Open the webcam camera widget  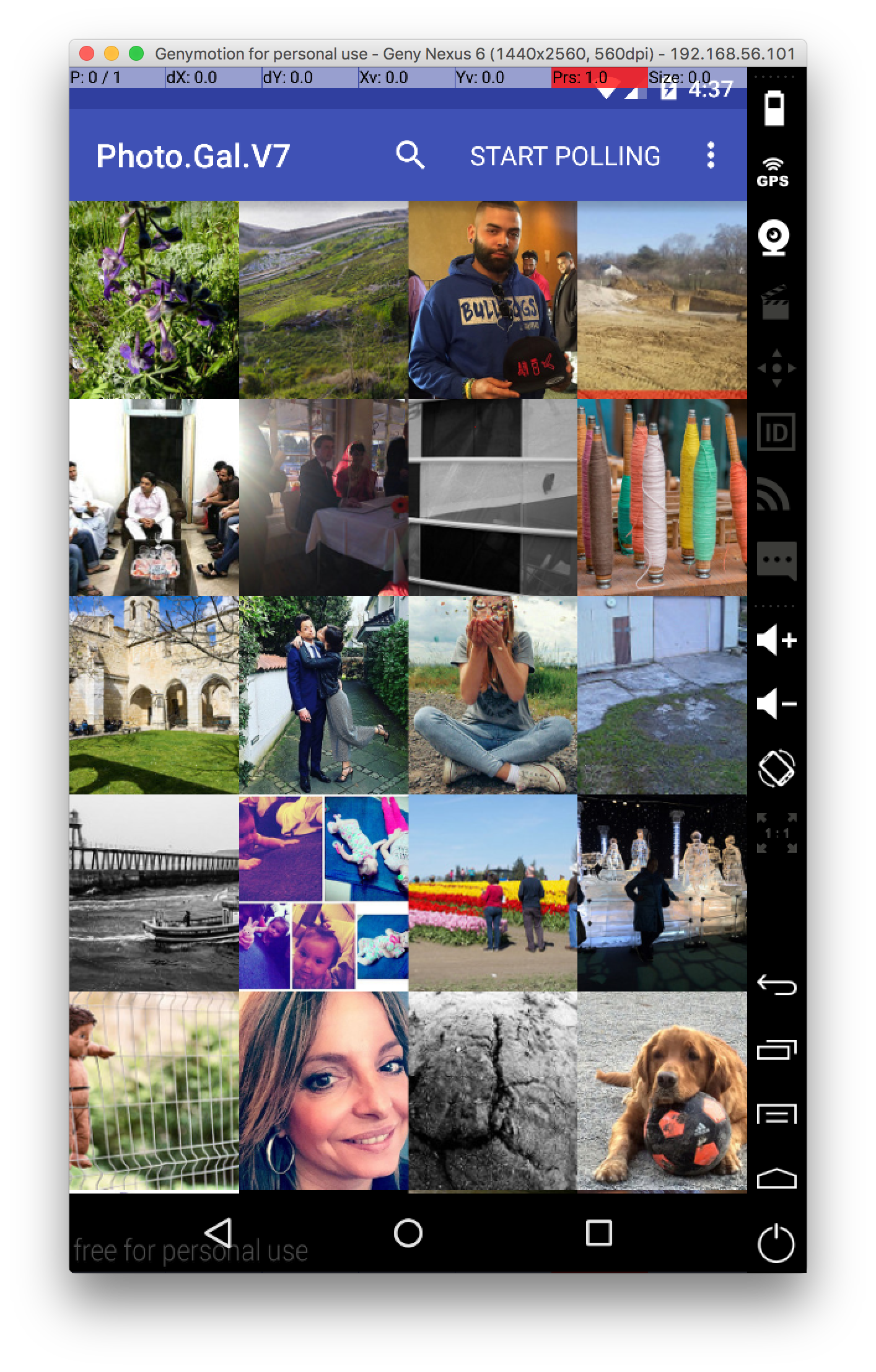coord(774,238)
